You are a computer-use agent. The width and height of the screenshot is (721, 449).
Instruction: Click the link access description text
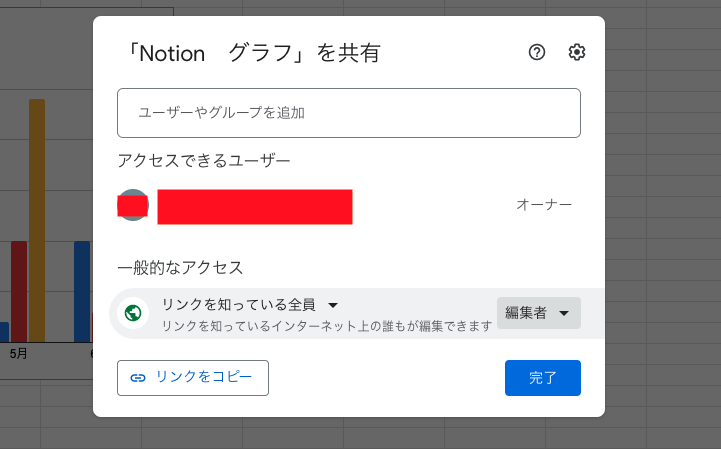click(x=327, y=326)
